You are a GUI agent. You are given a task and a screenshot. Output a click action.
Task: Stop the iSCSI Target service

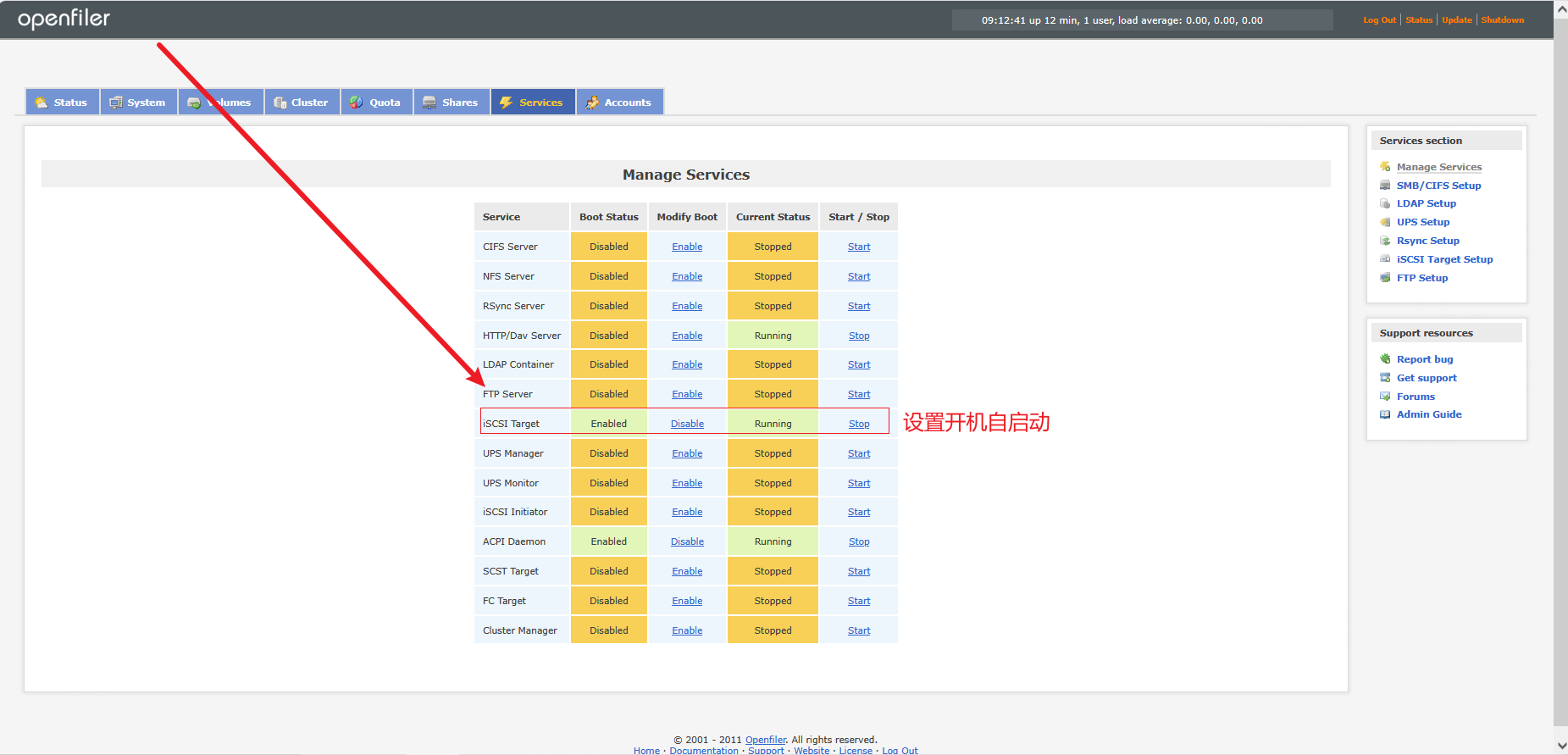point(859,424)
